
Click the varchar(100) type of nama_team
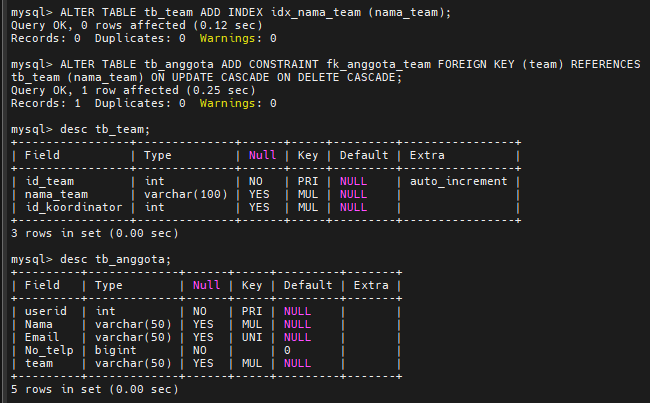186,194
